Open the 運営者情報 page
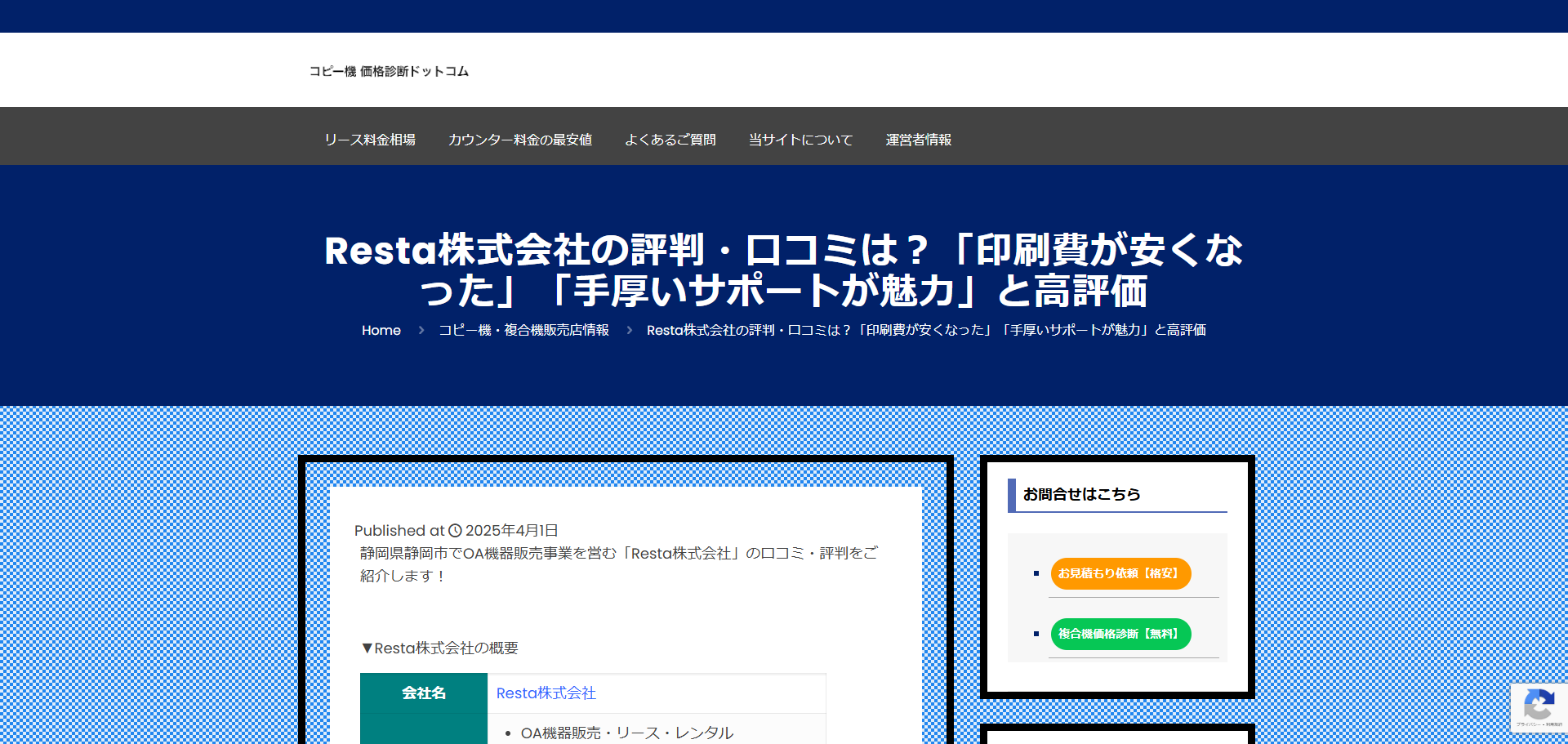Screen dimensions: 1568x744 (918, 140)
